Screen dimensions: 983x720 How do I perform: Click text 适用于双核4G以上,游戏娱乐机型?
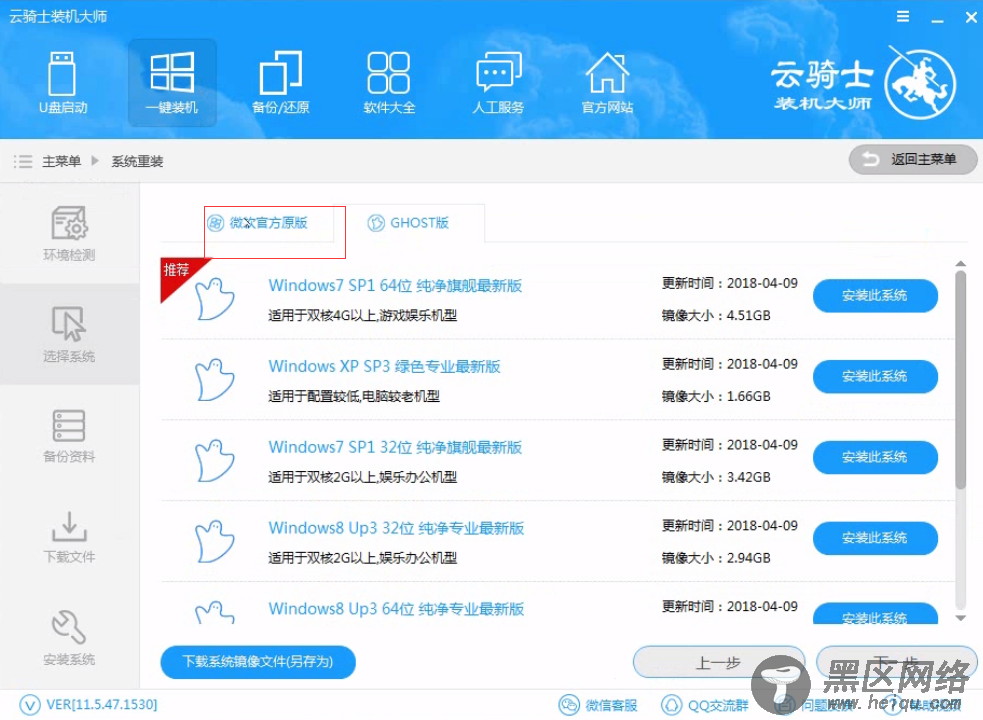[362, 315]
